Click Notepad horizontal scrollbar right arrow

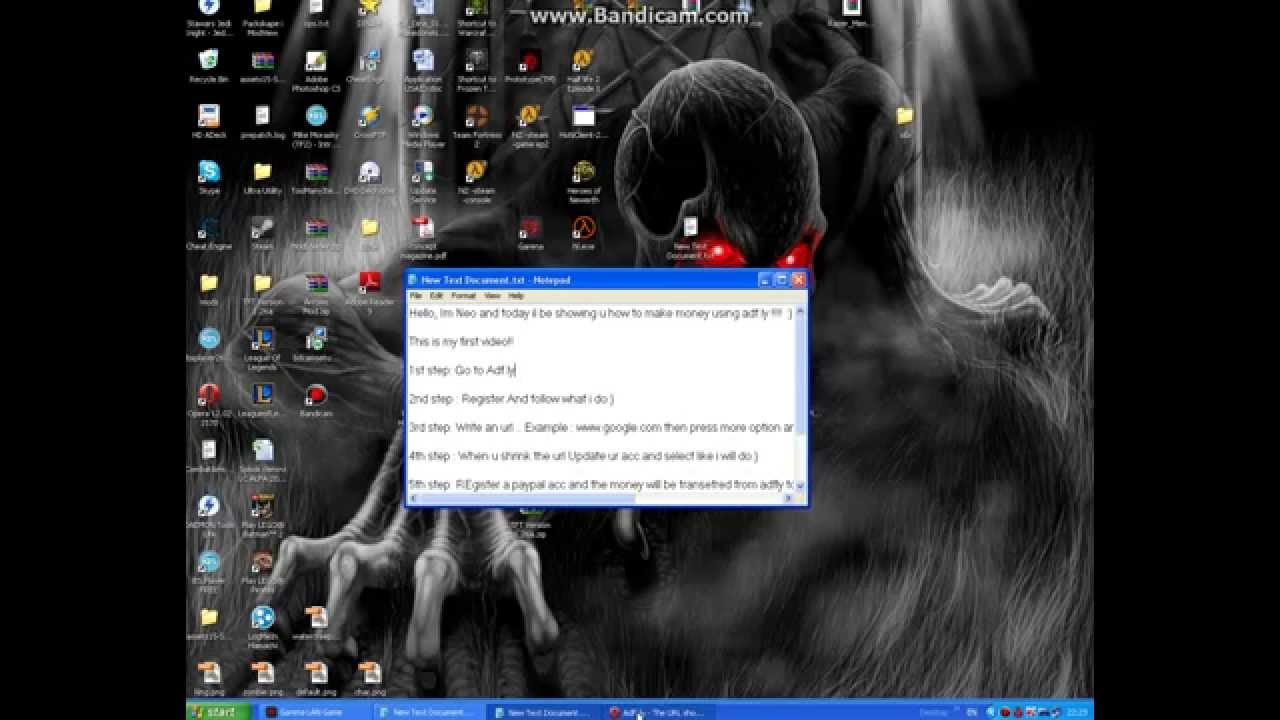(788, 499)
